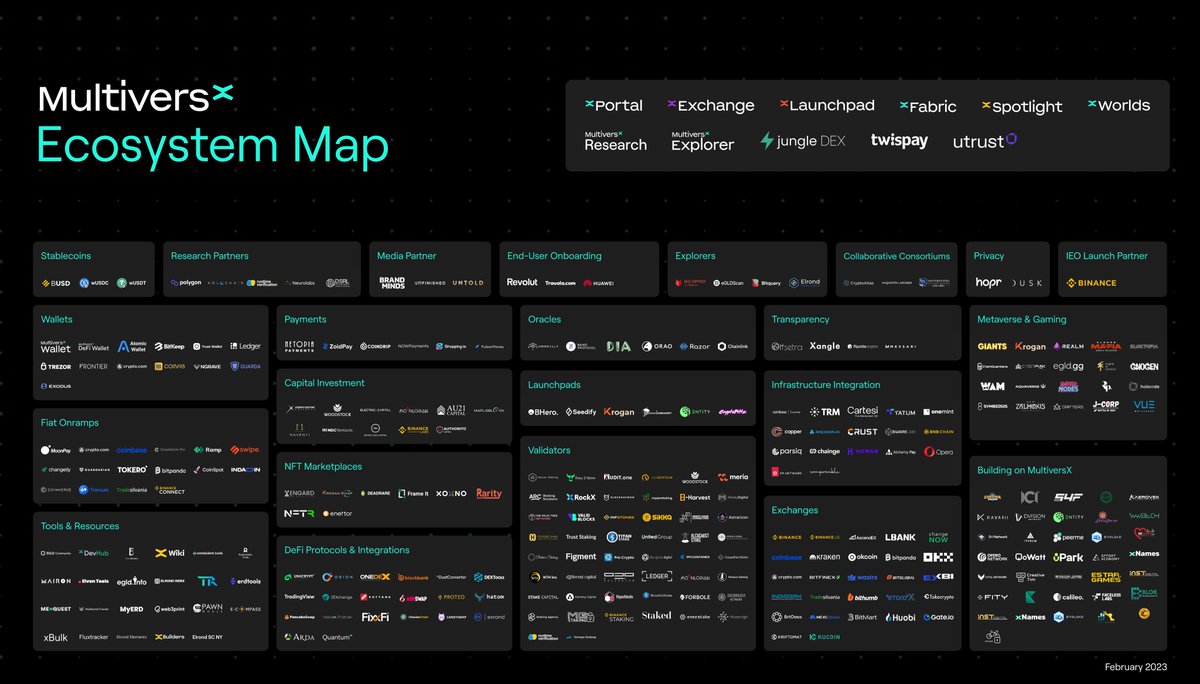
Task: Click the kraken logo in Exchanges
Action: point(825,557)
